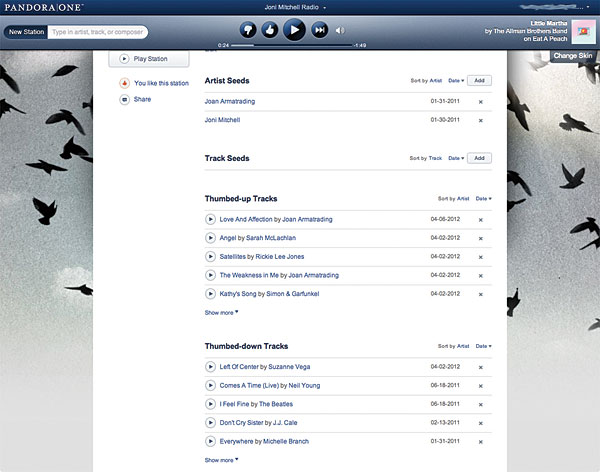Open the Pandora One logo home link
Viewport: 600px width, 472px height.
44,7
